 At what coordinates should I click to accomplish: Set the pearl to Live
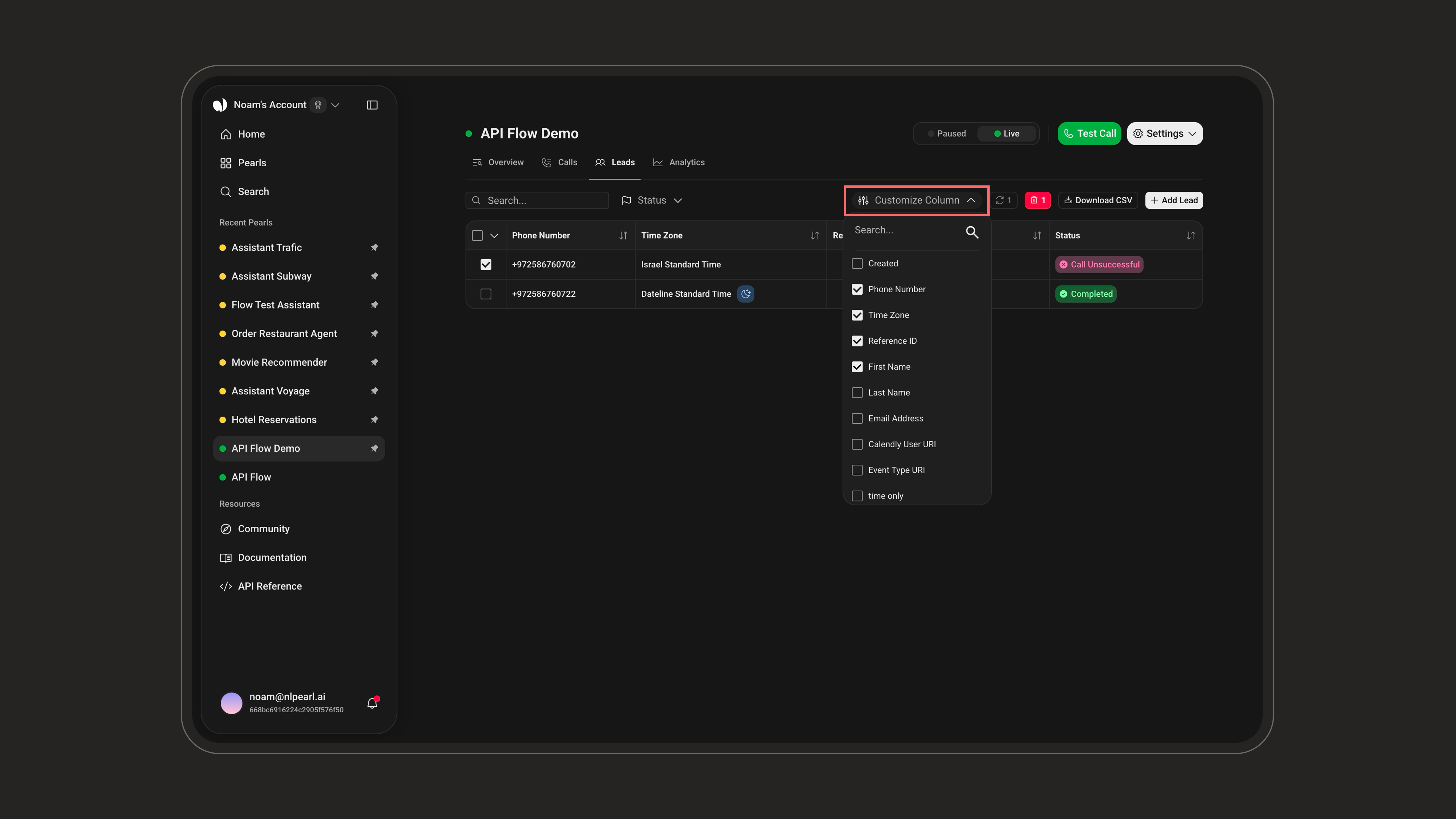point(1007,134)
